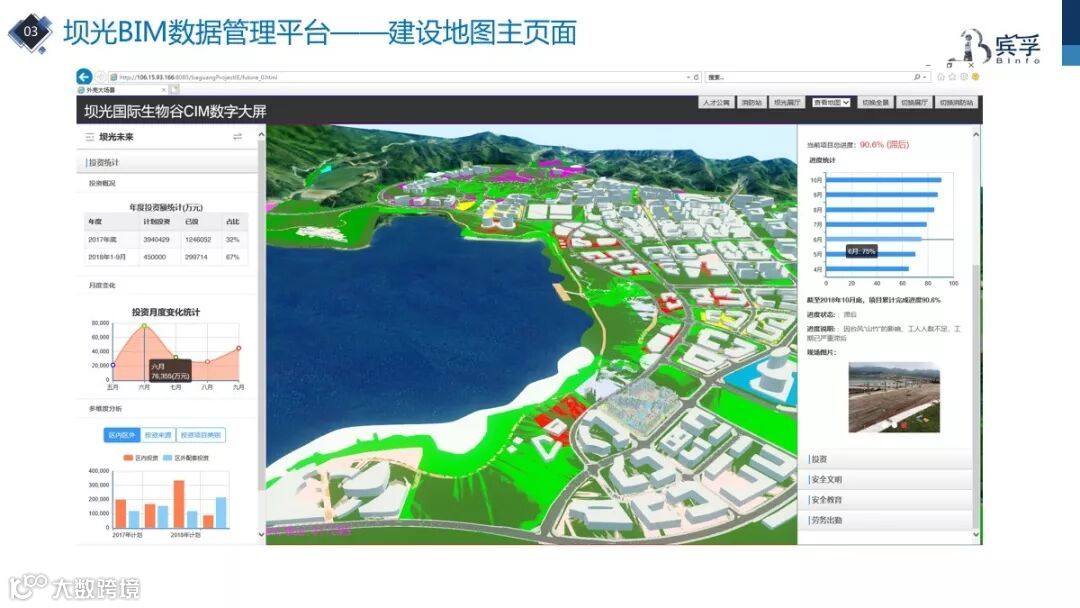Open the browser settings gear icon
This screenshot has width=1080, height=608.
(x=964, y=77)
